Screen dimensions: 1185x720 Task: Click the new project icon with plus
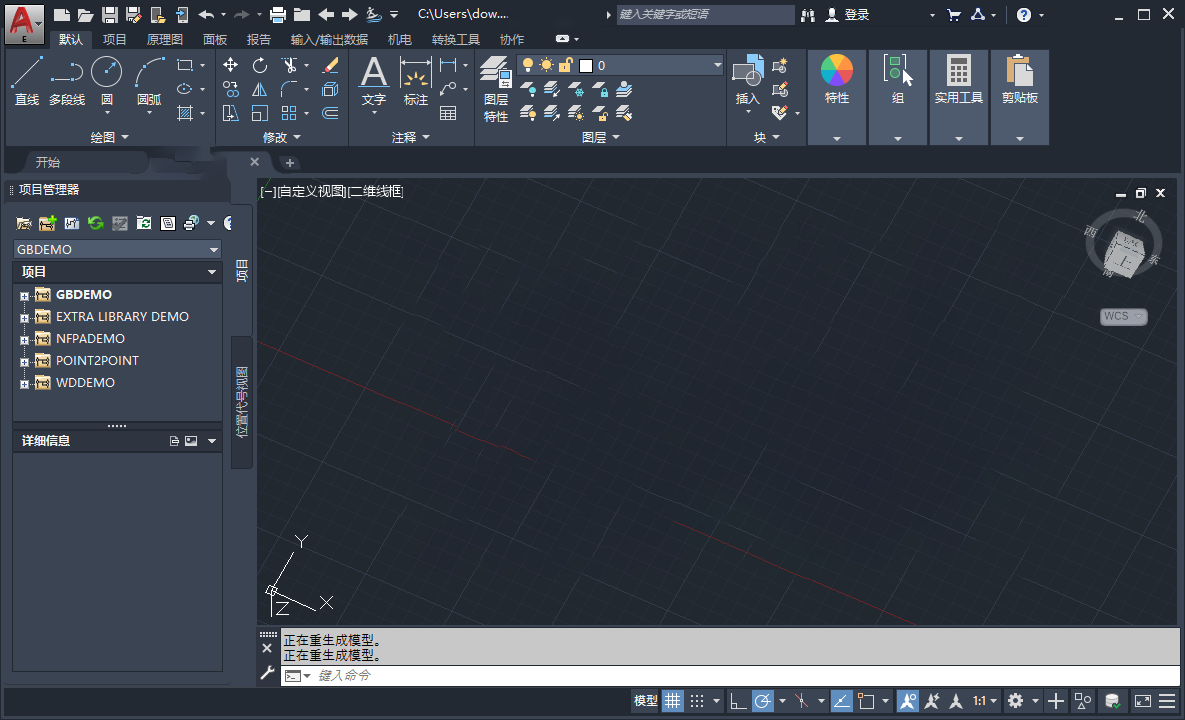click(x=48, y=223)
